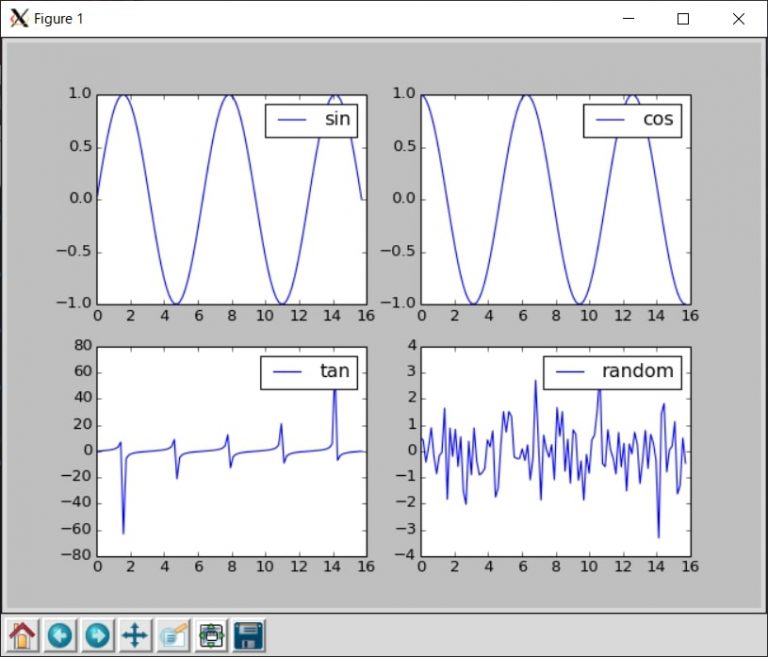Save the figure with floppy icon
The width and height of the screenshot is (768, 657).
point(249,635)
